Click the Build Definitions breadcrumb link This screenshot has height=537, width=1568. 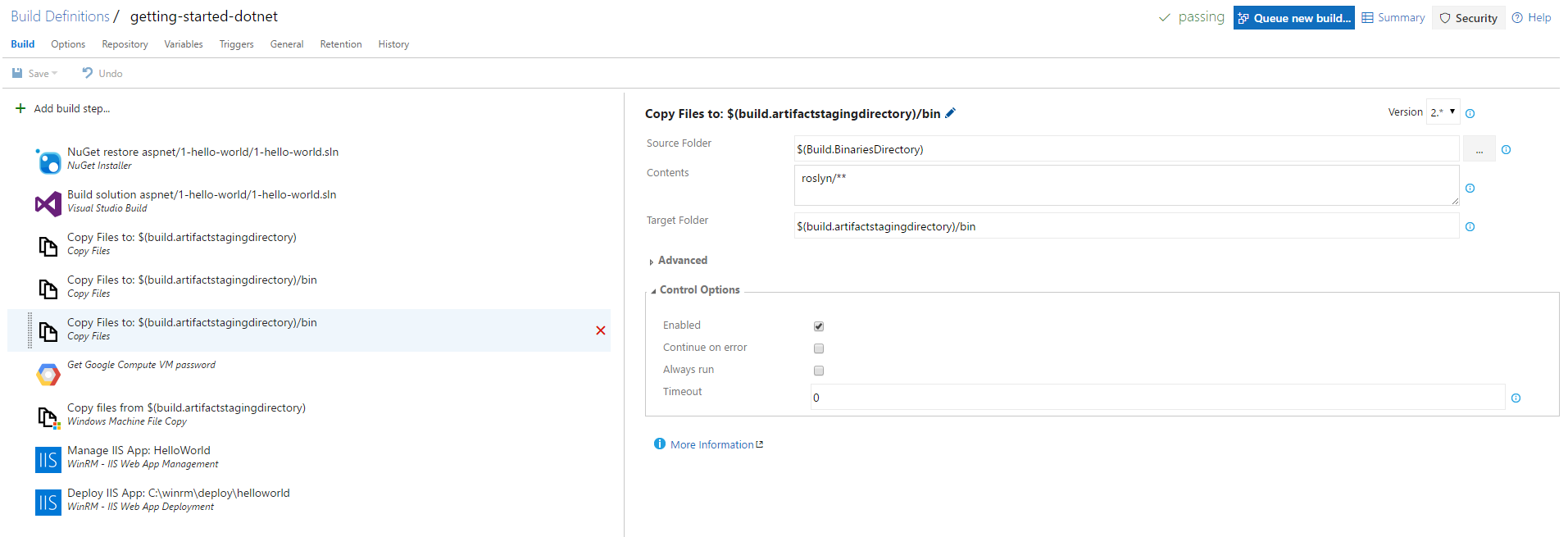click(x=60, y=16)
